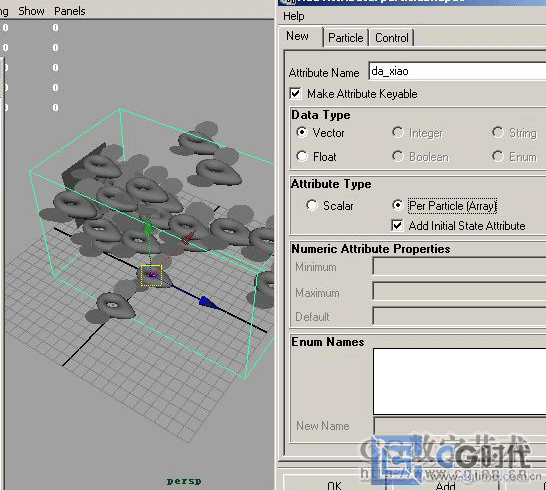
Task: Click the Maximum value field
Action: 459,291
